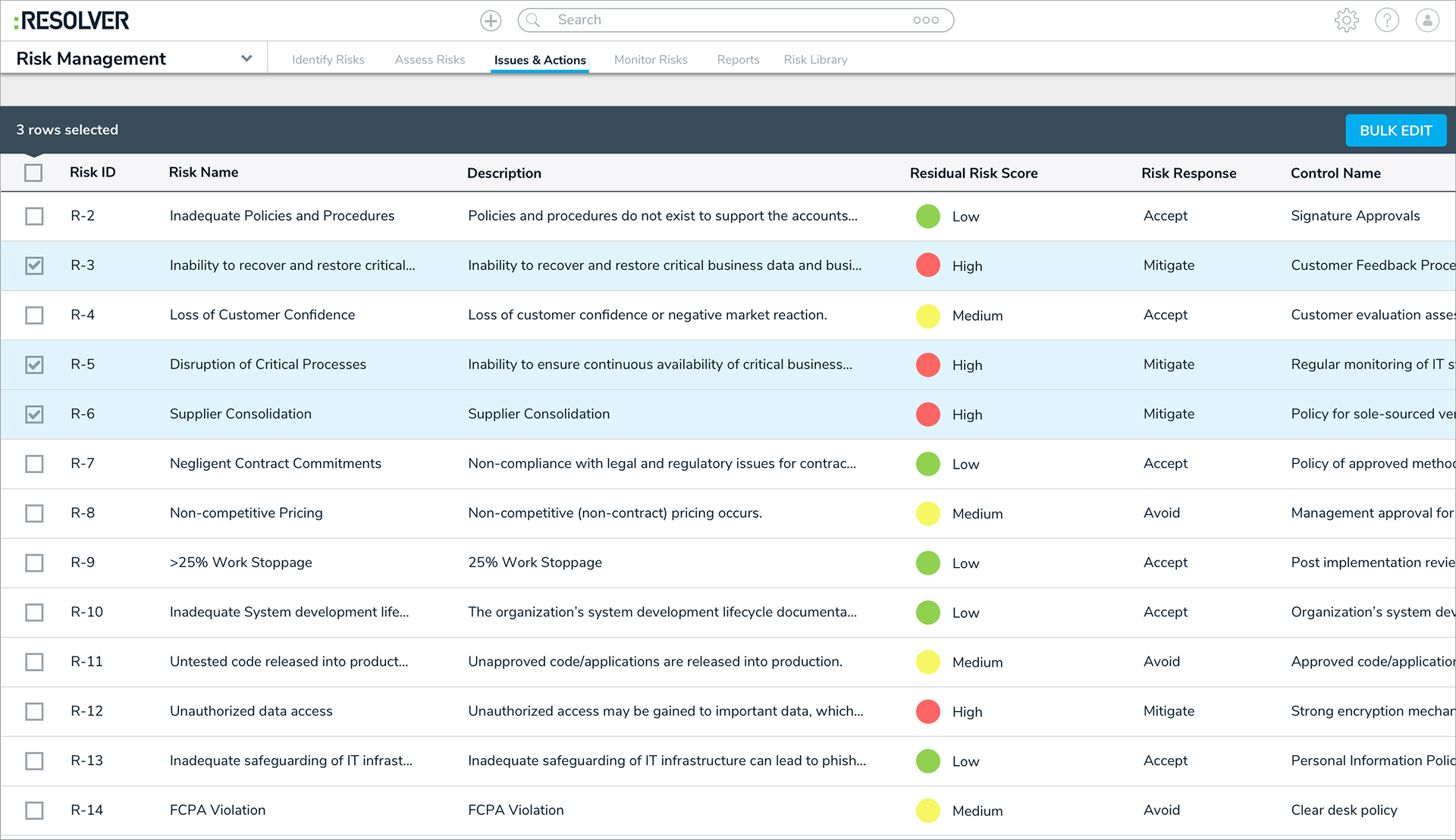Tick the checkbox for risk R-8
Viewport: 1456px width, 840px height.
[34, 513]
